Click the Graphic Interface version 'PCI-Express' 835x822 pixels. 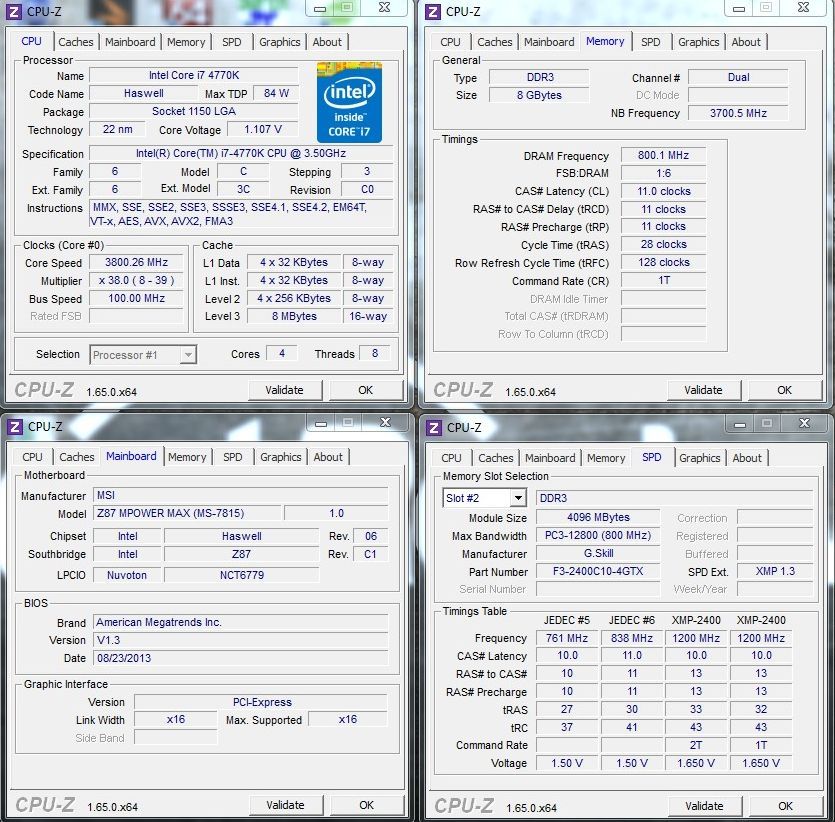pyautogui.click(x=261, y=702)
